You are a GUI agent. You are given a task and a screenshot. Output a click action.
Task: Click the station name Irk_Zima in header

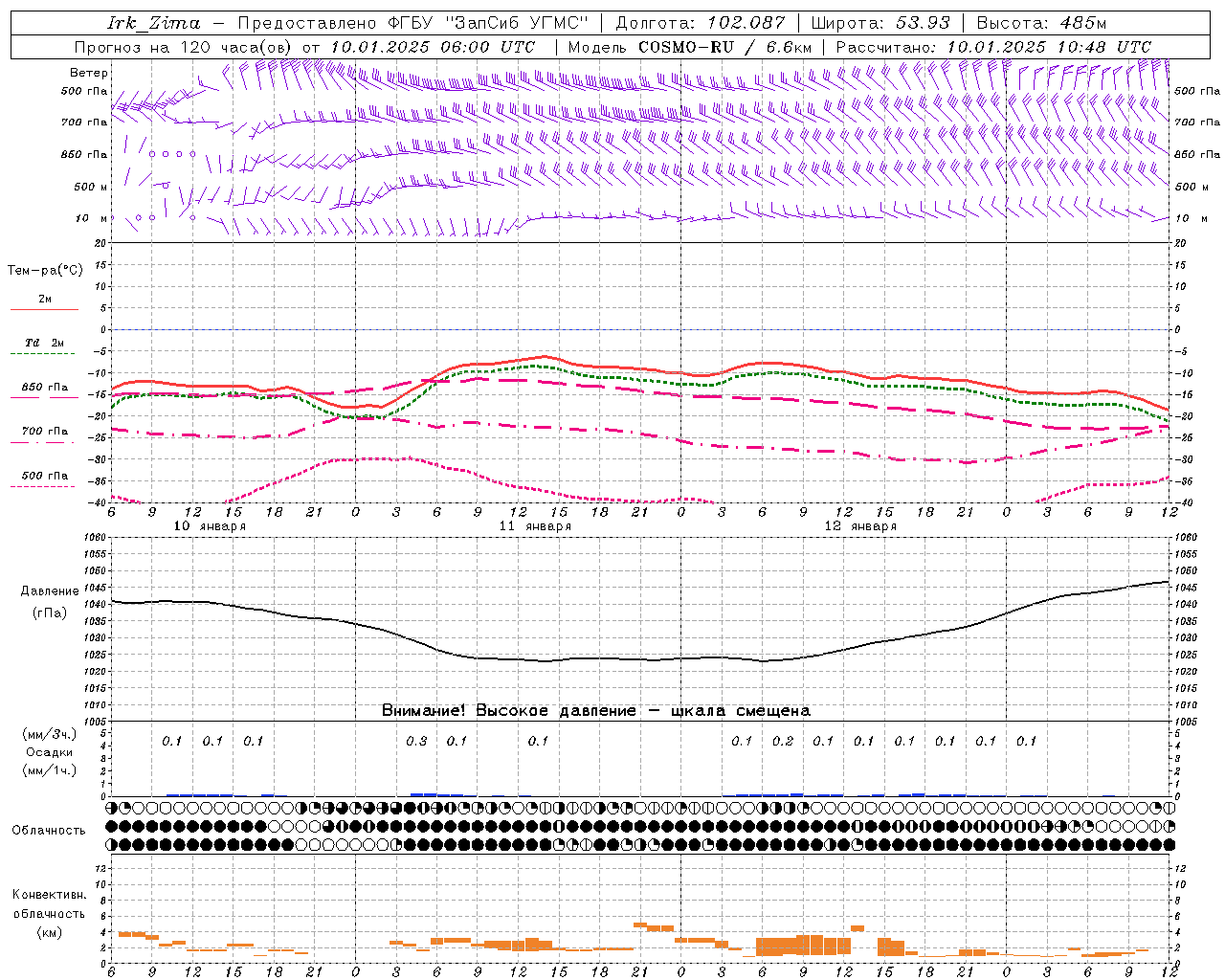[x=154, y=23]
